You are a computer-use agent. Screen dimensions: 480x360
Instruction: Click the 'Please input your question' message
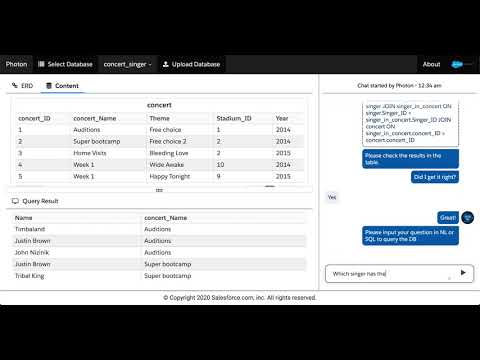point(410,236)
